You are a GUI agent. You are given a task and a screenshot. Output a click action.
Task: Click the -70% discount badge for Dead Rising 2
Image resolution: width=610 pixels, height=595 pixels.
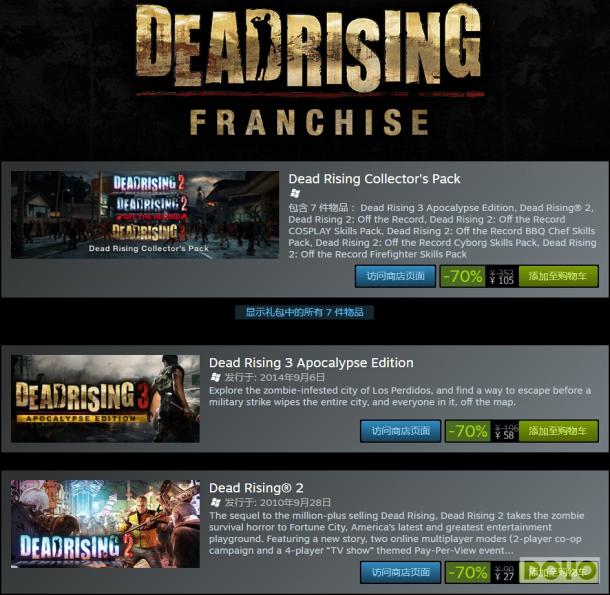click(x=468, y=572)
